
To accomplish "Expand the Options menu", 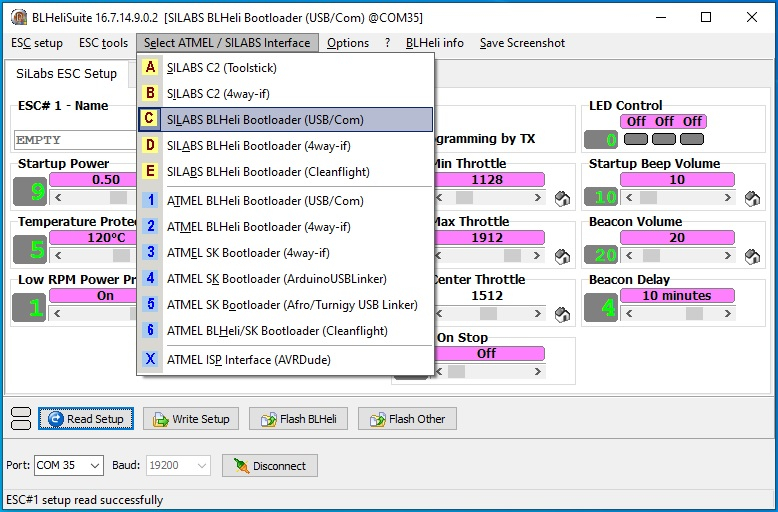I will (x=348, y=43).
